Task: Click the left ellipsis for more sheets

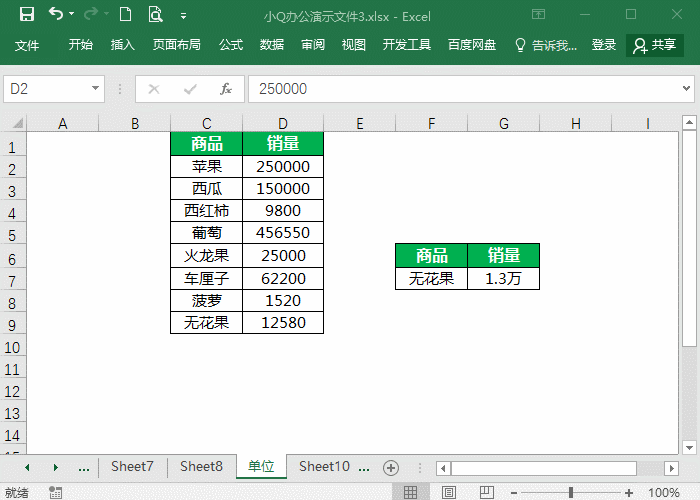Action: 83,467
